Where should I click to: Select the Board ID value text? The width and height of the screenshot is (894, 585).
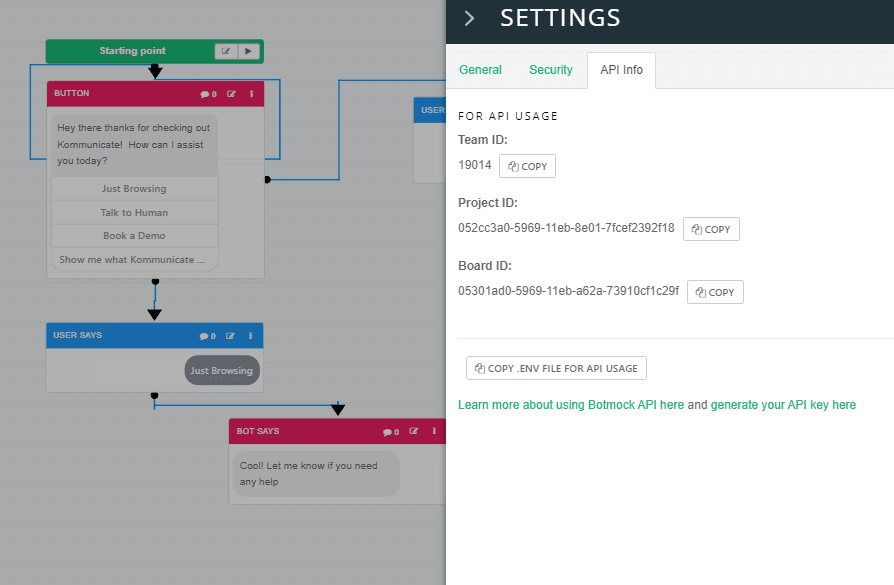(568, 291)
